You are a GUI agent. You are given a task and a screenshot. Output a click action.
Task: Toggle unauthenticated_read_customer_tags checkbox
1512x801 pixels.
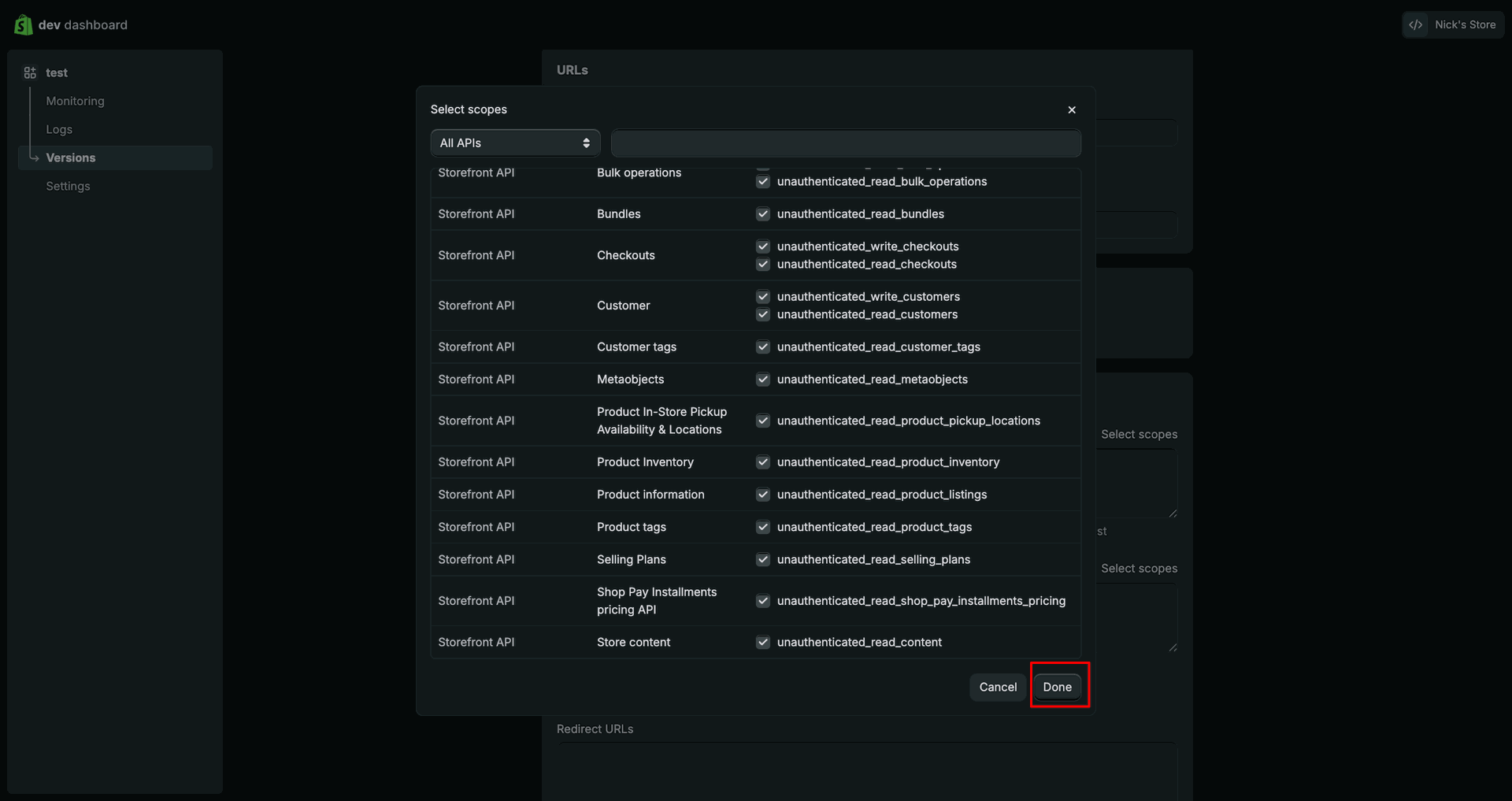763,347
